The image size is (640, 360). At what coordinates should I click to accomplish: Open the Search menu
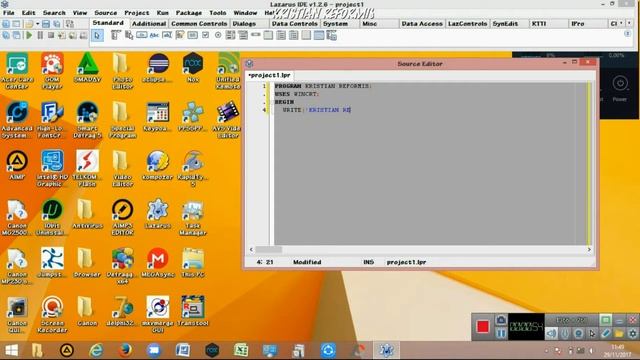pyautogui.click(x=54, y=13)
